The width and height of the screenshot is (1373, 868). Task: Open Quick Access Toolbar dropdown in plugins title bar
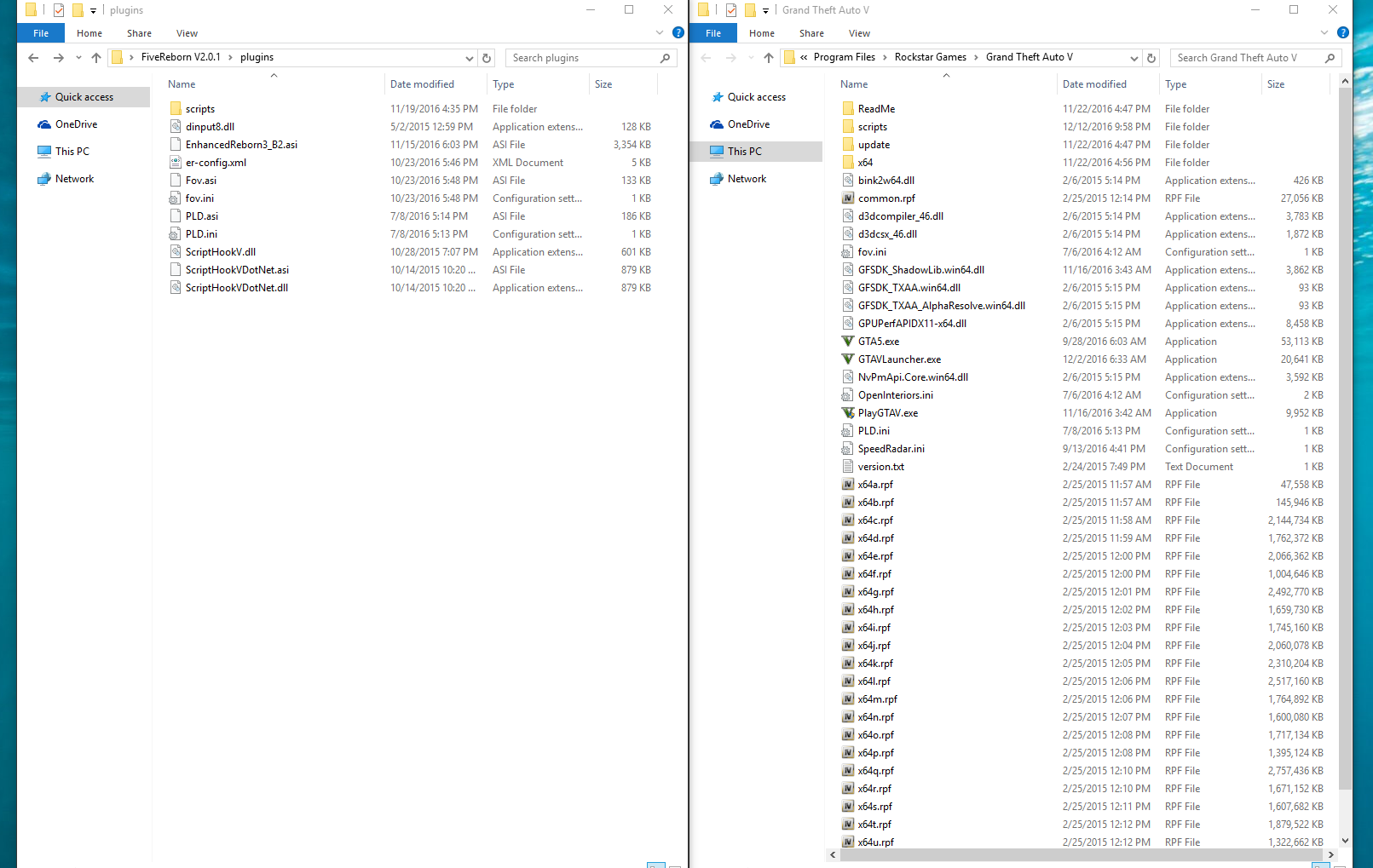tap(93, 10)
